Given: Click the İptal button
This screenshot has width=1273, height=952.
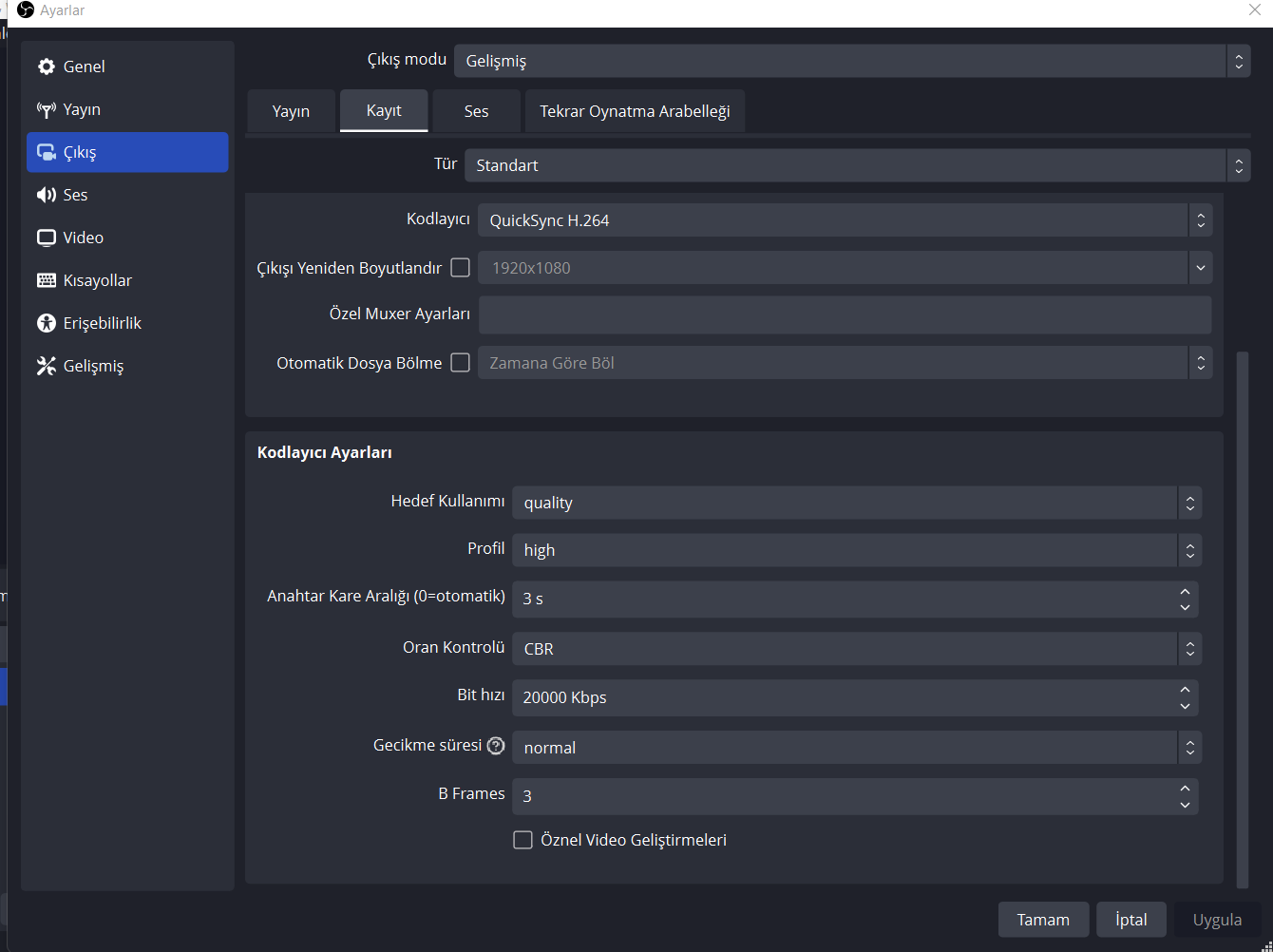Looking at the screenshot, I should pyautogui.click(x=1131, y=920).
